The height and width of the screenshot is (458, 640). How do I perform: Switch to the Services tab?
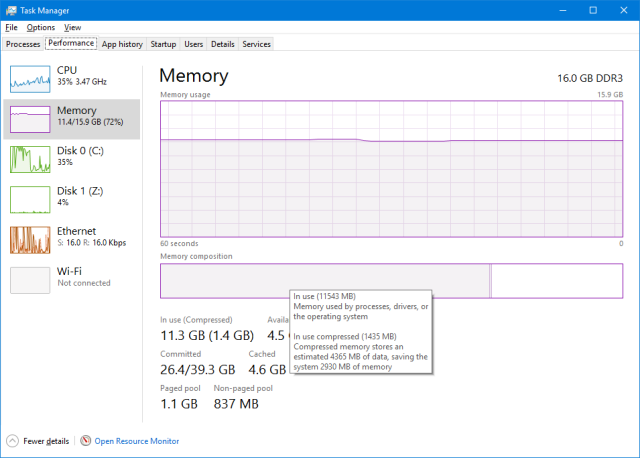click(256, 44)
